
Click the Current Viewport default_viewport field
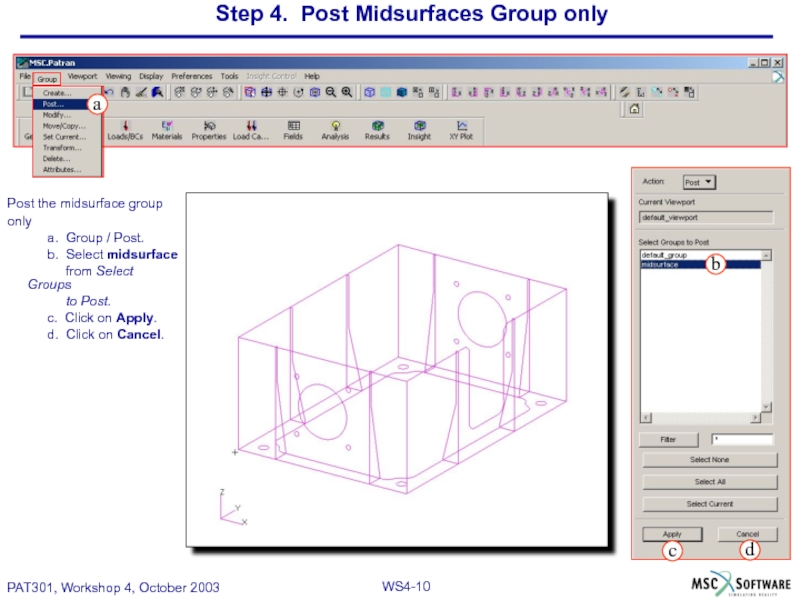[x=706, y=217]
